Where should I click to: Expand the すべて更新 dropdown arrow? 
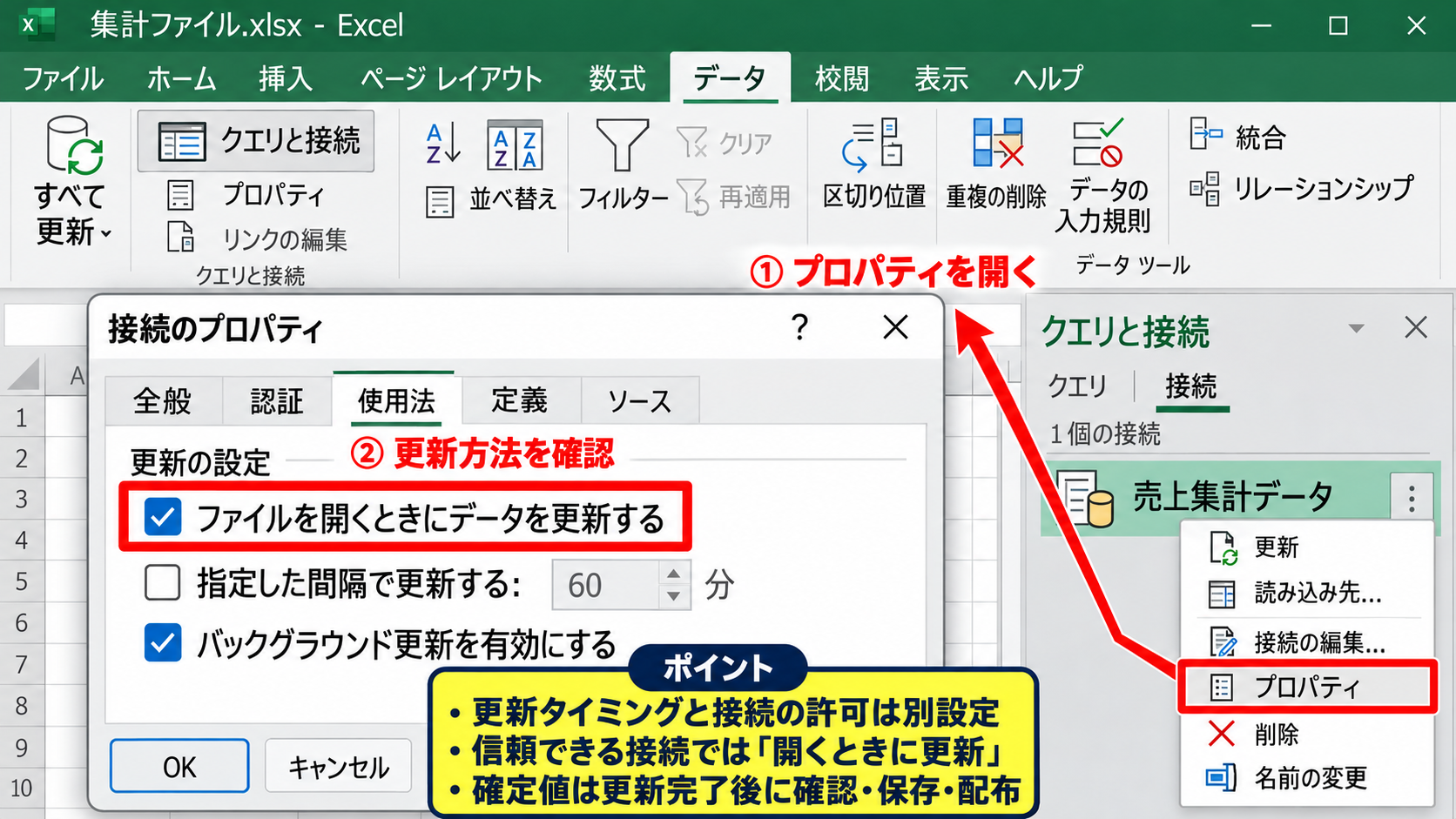[x=106, y=232]
